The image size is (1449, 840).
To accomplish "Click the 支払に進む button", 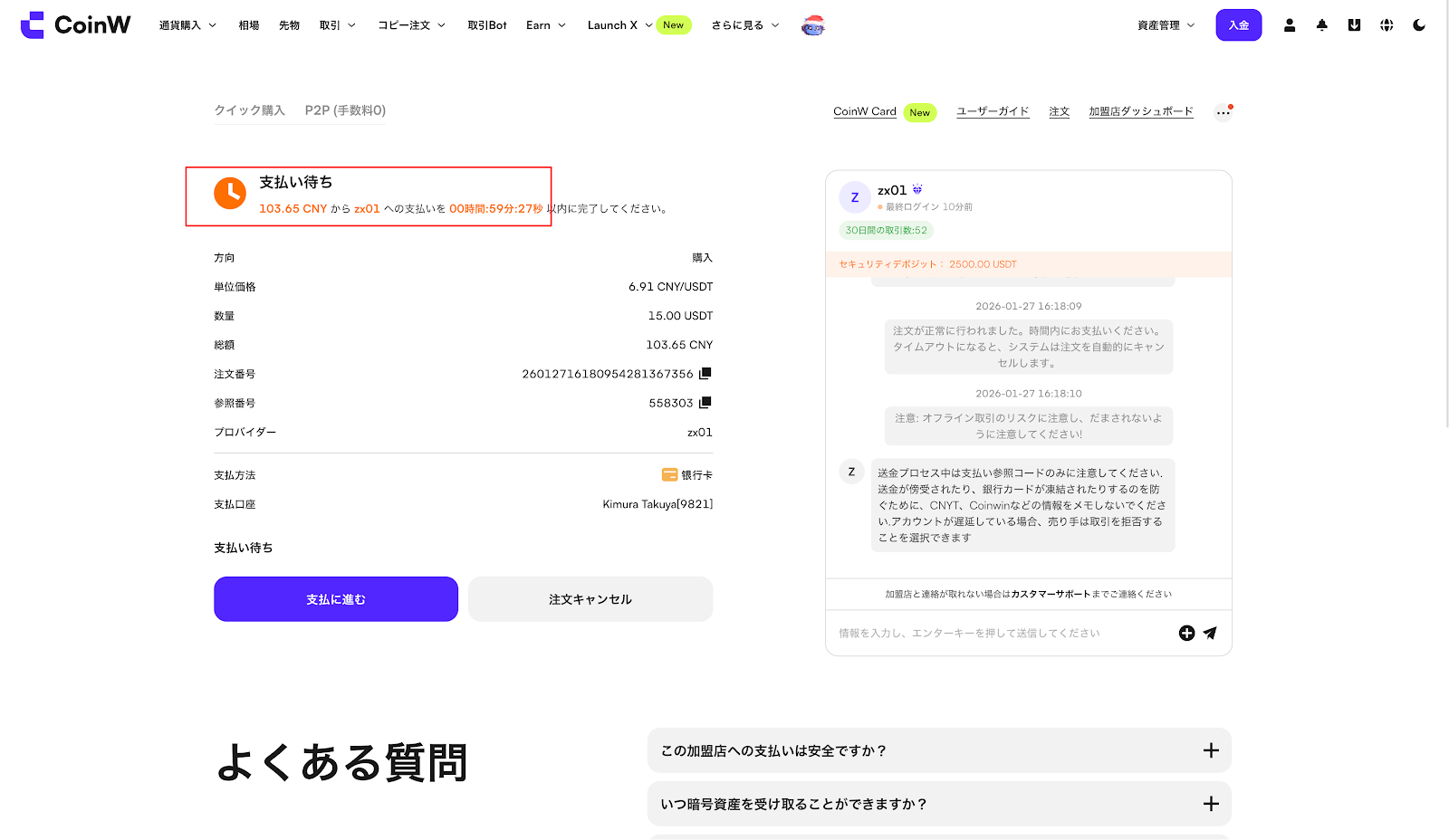I will click(336, 599).
